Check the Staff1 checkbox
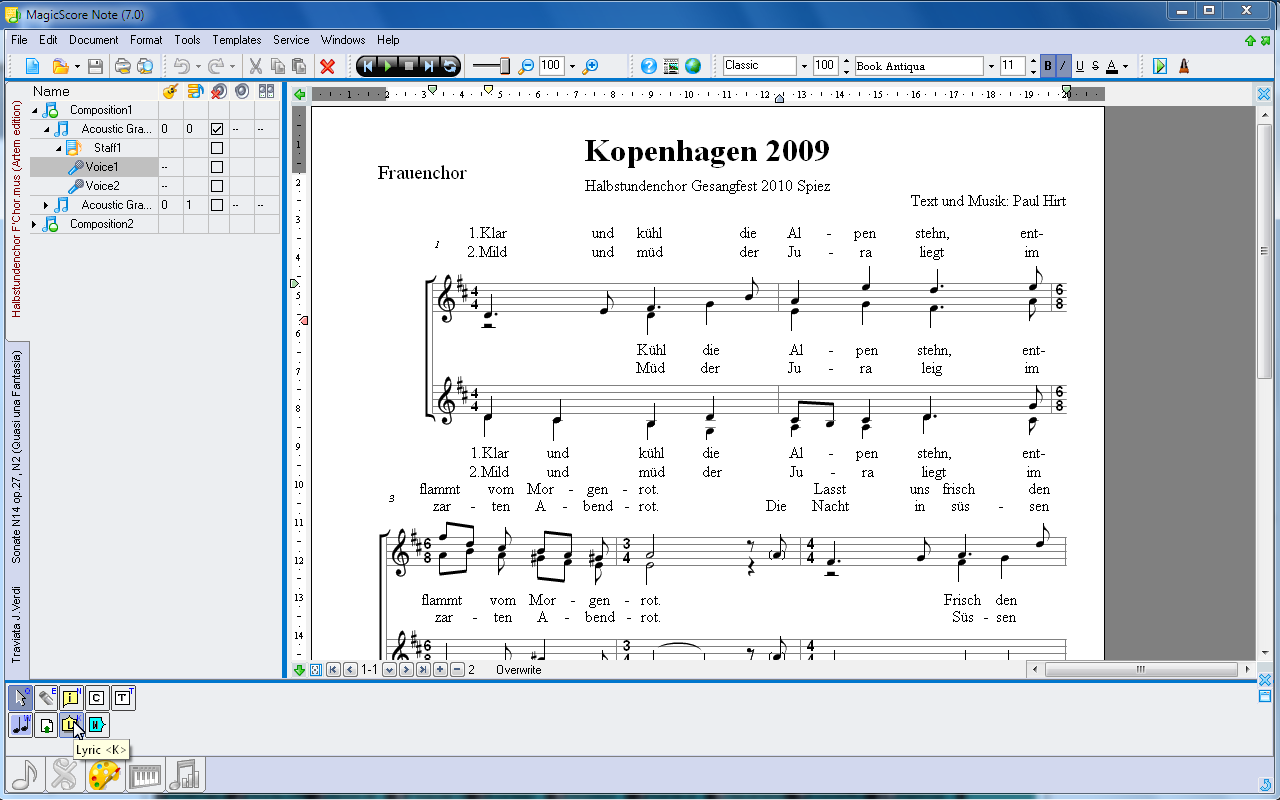Image resolution: width=1280 pixels, height=800 pixels. [217, 148]
